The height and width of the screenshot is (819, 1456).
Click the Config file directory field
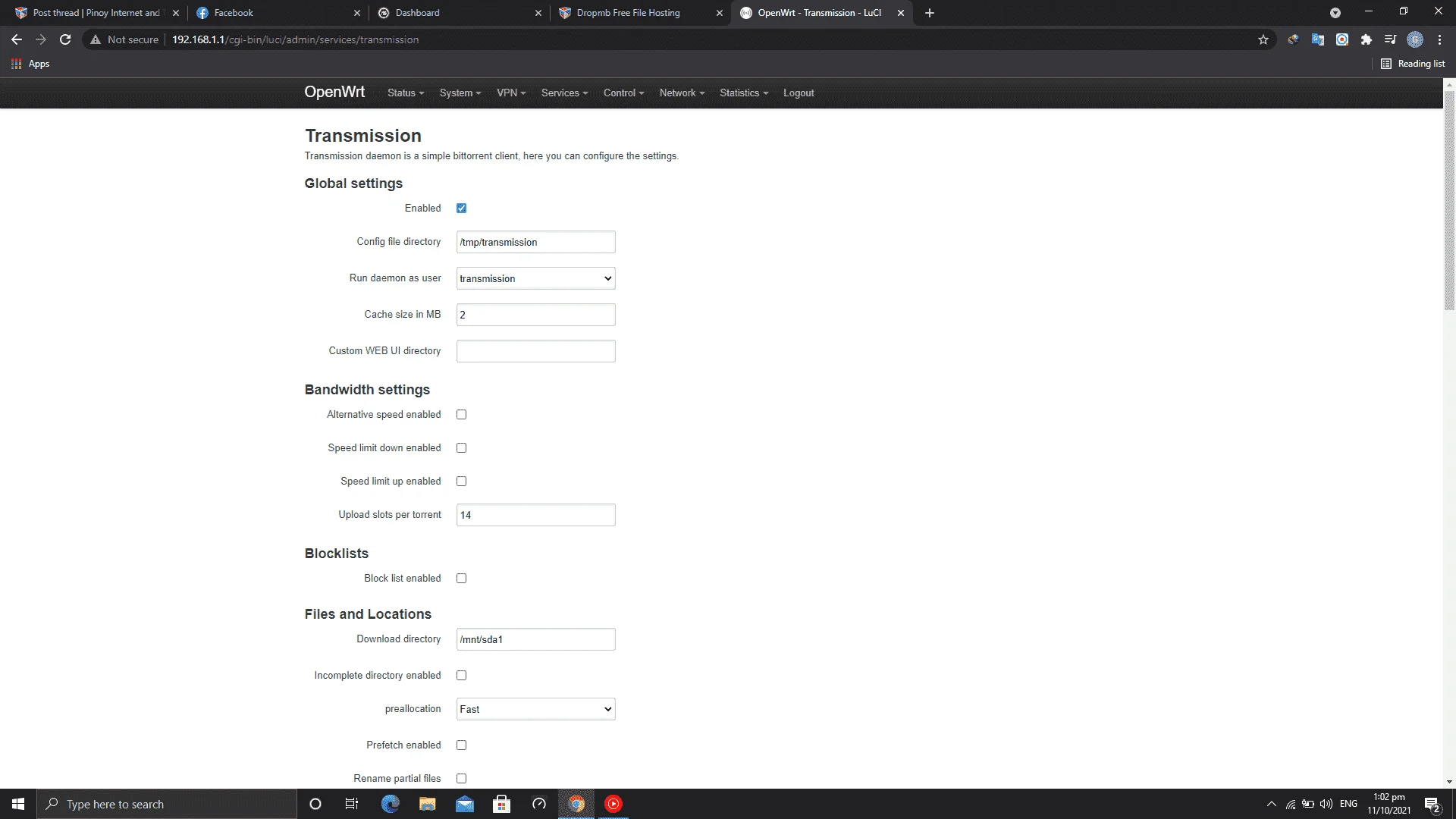point(535,242)
